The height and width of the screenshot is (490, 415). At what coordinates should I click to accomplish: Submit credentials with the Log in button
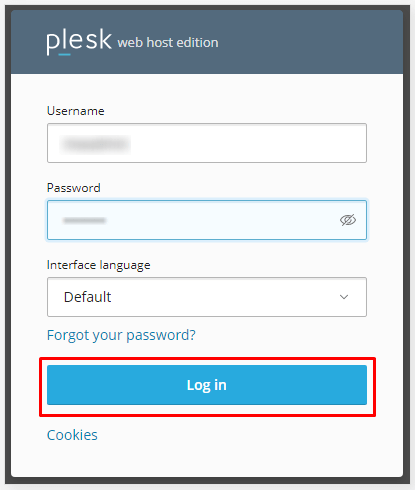207,385
